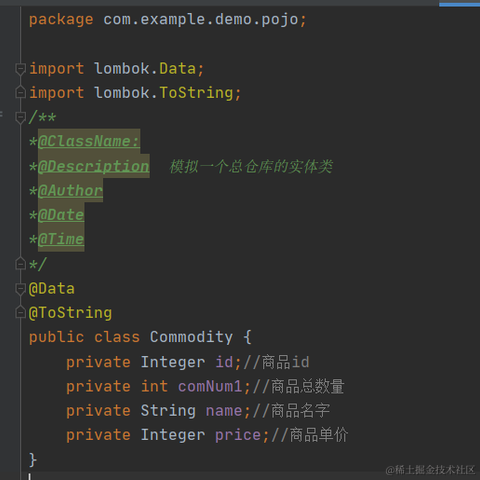Click the String type of the name field
Viewport: 480px width, 480px height.
(168, 411)
